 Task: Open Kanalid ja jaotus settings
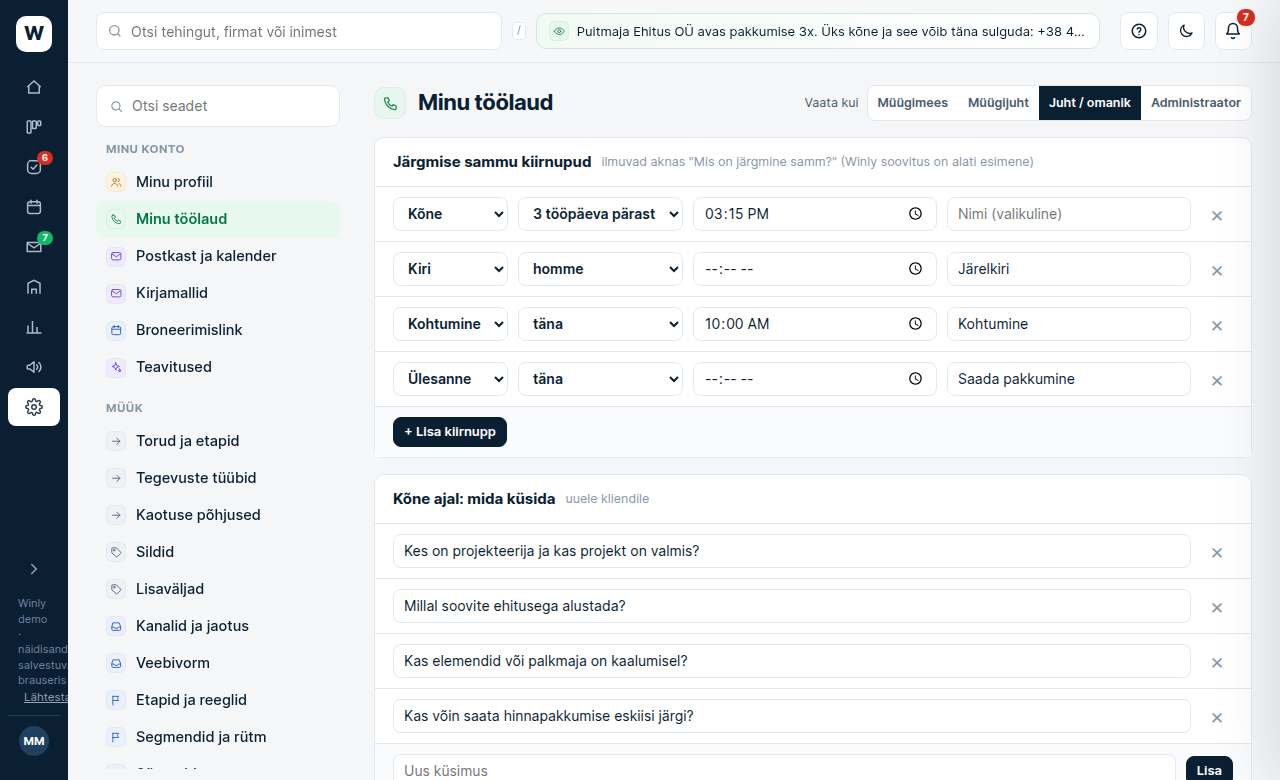pyautogui.click(x=218, y=626)
